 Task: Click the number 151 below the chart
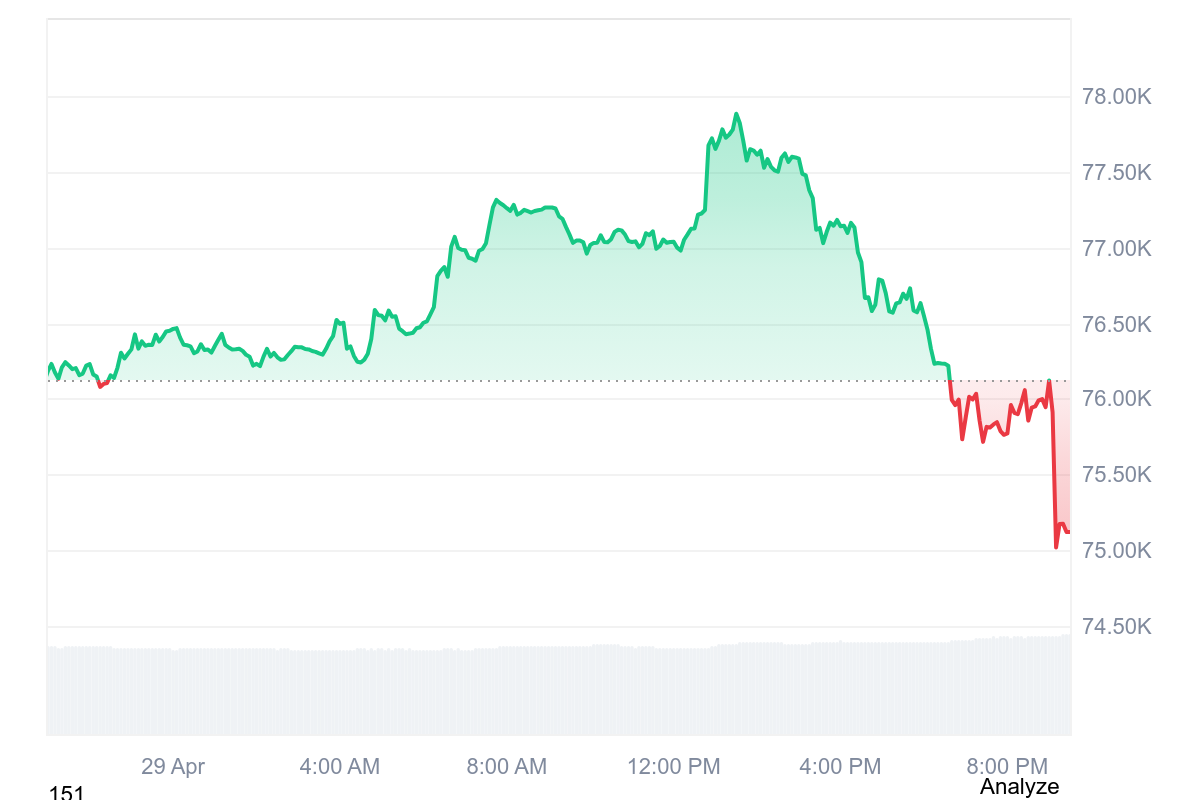(66, 793)
